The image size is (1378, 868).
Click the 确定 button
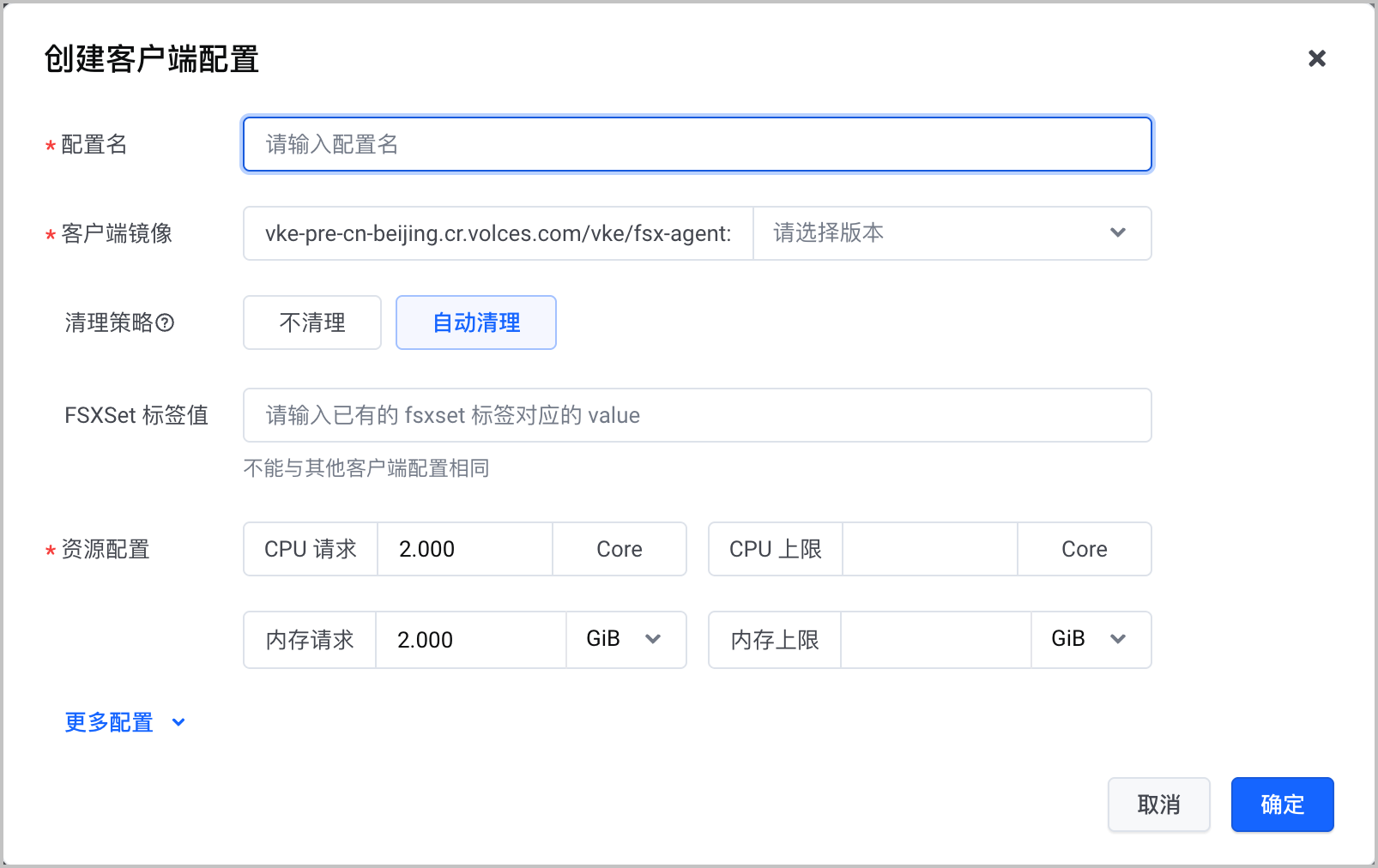1283,805
